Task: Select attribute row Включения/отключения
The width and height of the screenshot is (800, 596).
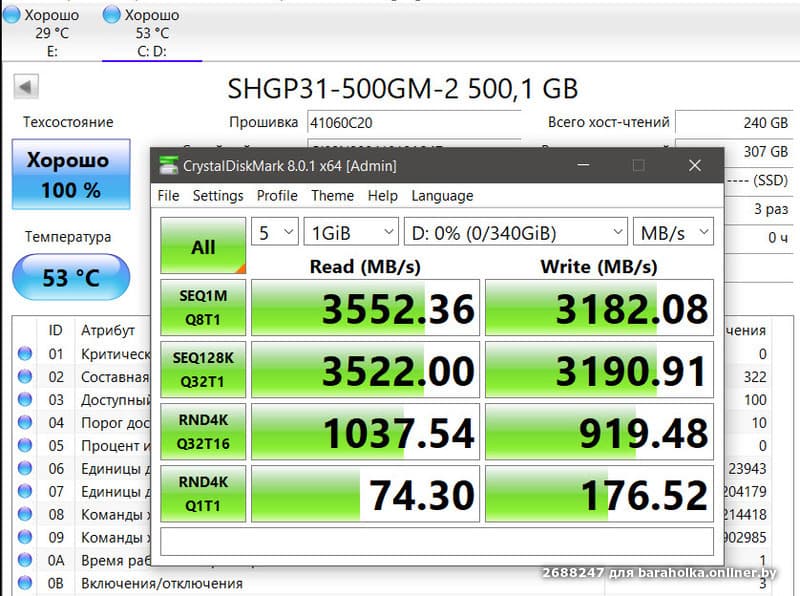Action: 393,583
